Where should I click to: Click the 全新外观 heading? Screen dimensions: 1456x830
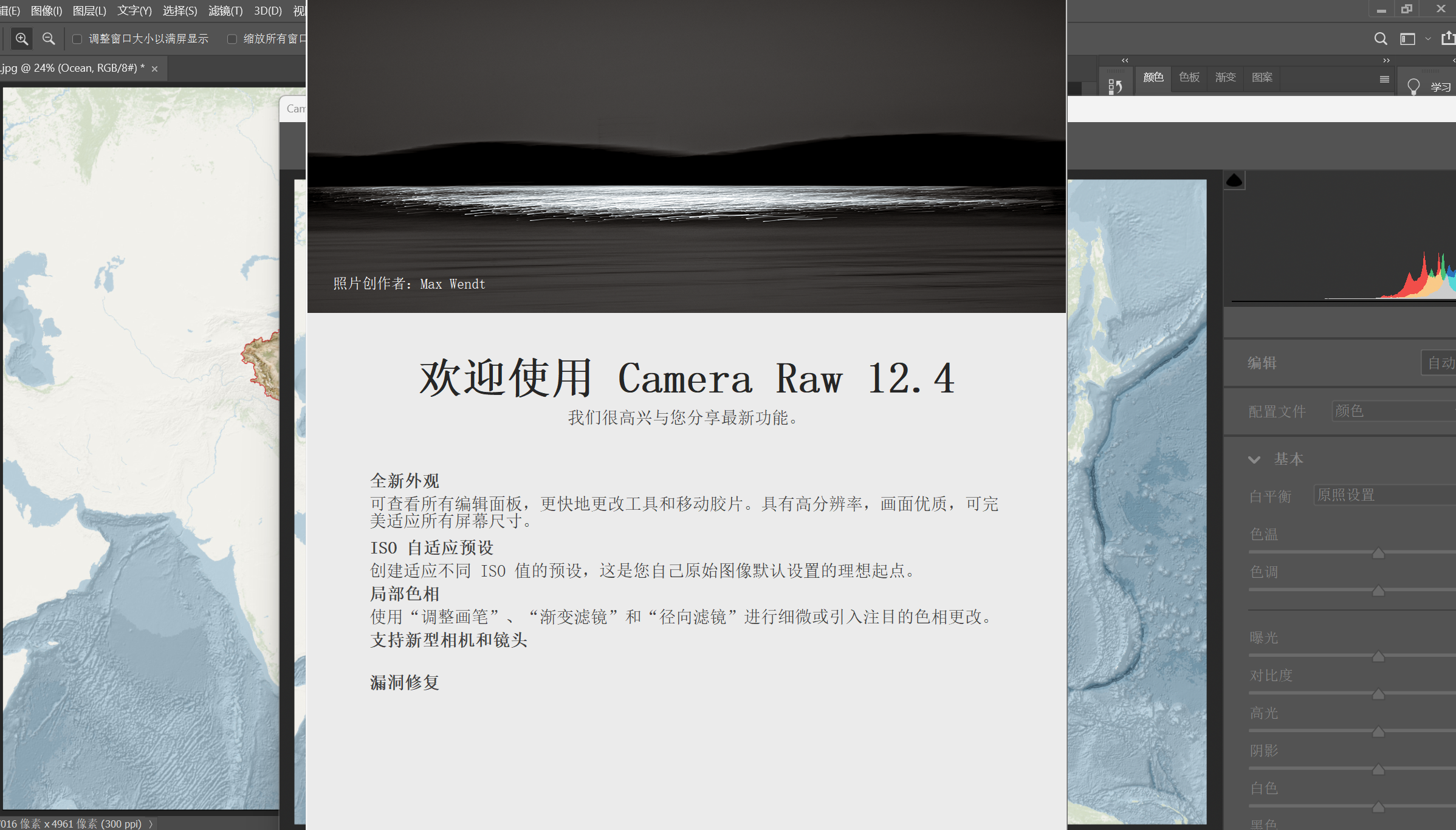click(405, 481)
